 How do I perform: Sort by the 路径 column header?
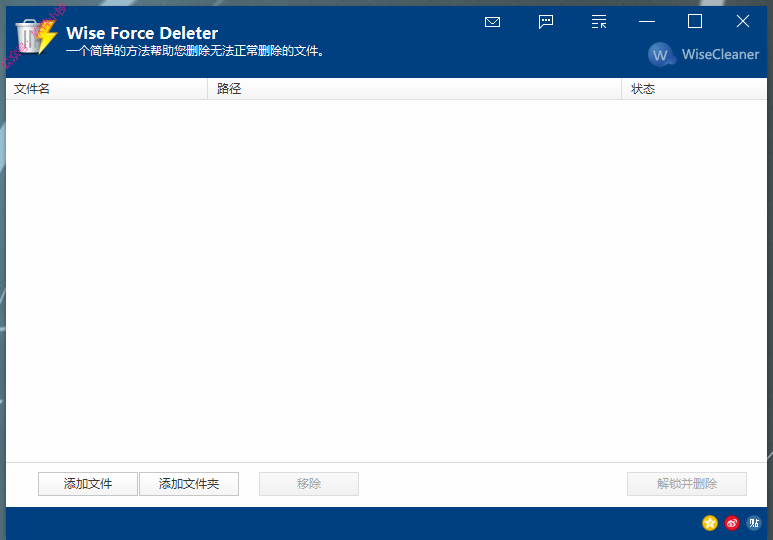click(414, 89)
